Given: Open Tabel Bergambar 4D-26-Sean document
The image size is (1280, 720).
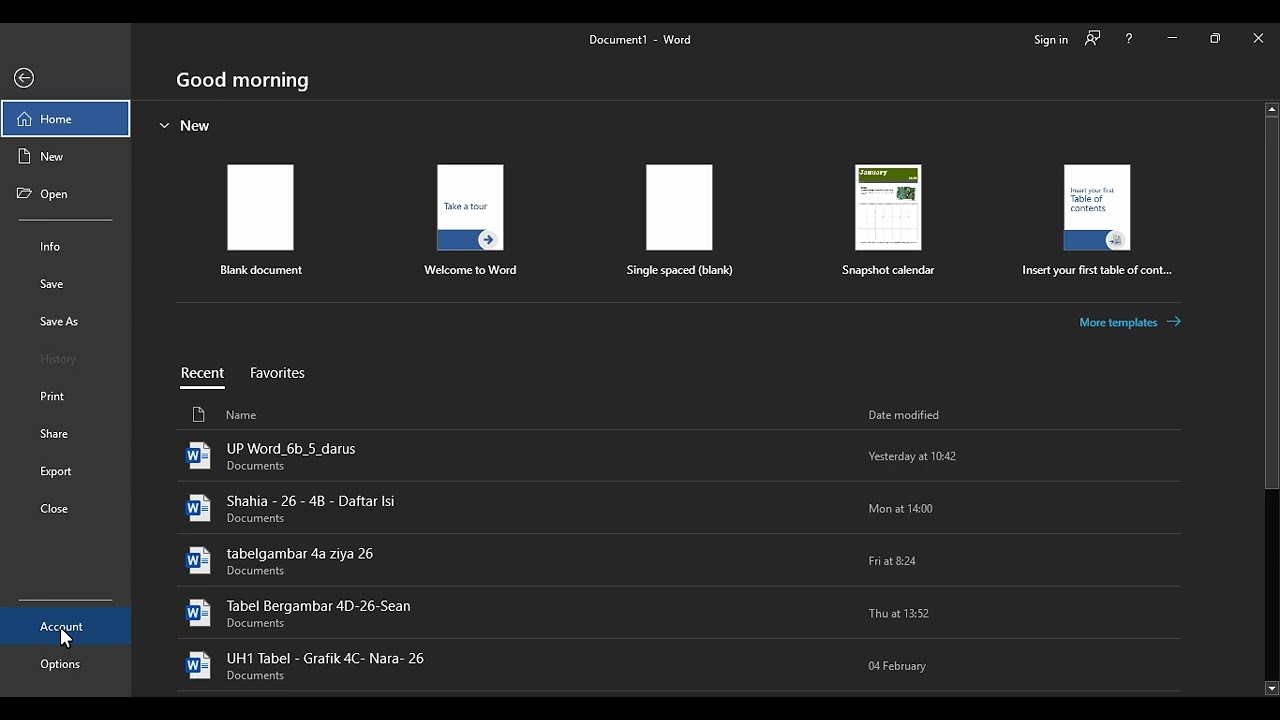Looking at the screenshot, I should [679, 613].
